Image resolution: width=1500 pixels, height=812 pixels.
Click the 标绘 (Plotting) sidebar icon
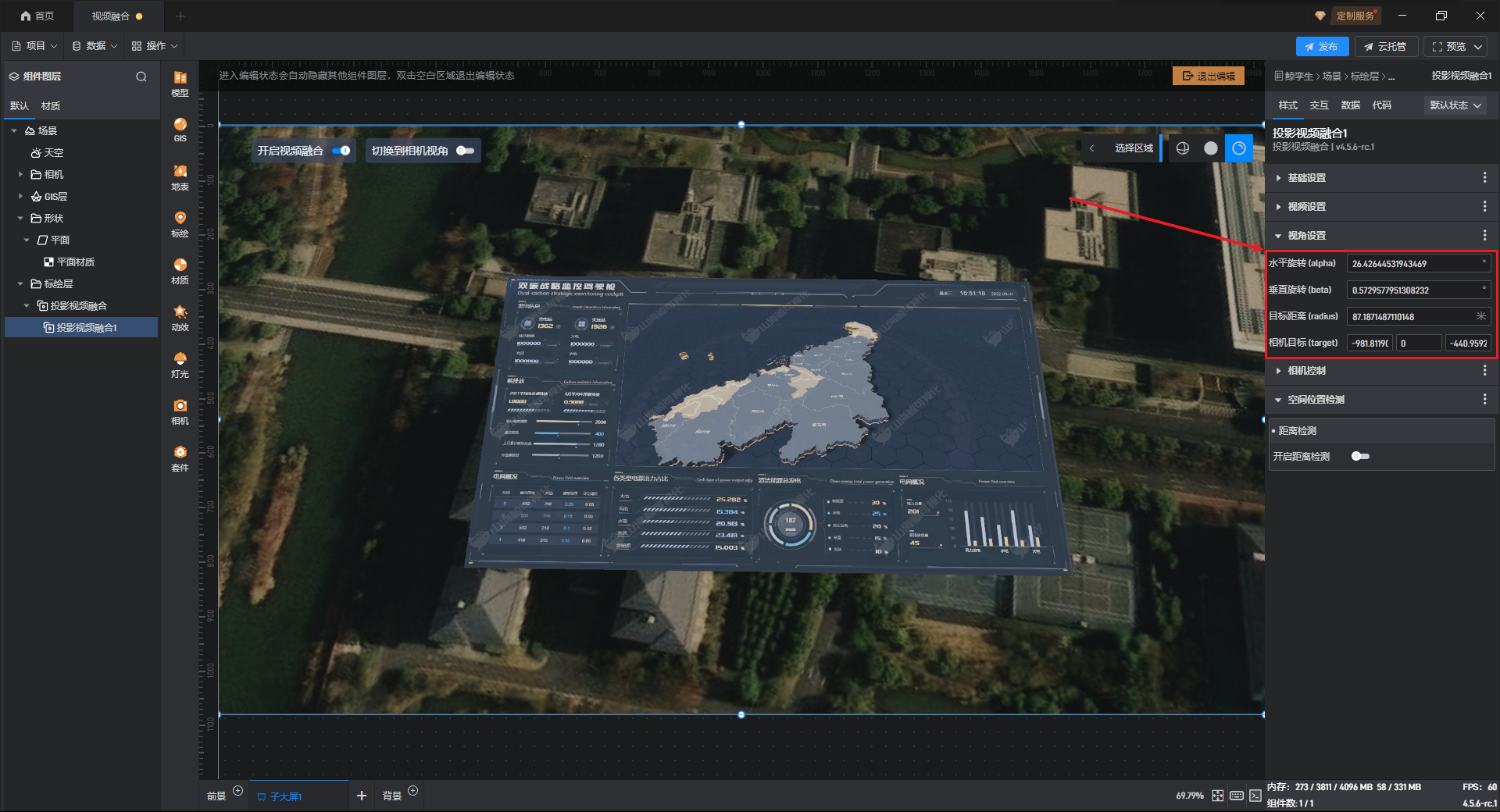180,224
